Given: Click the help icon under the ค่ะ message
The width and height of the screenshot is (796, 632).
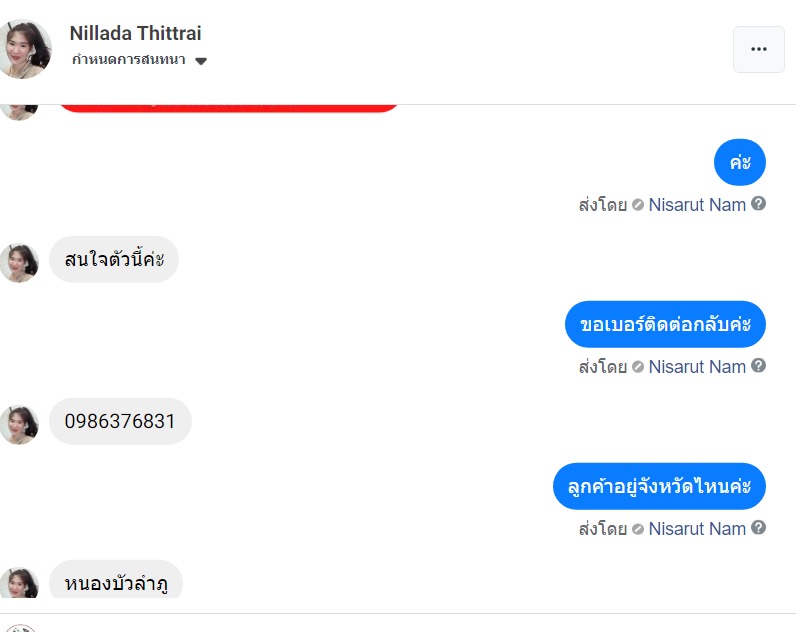Looking at the screenshot, I should [x=759, y=204].
